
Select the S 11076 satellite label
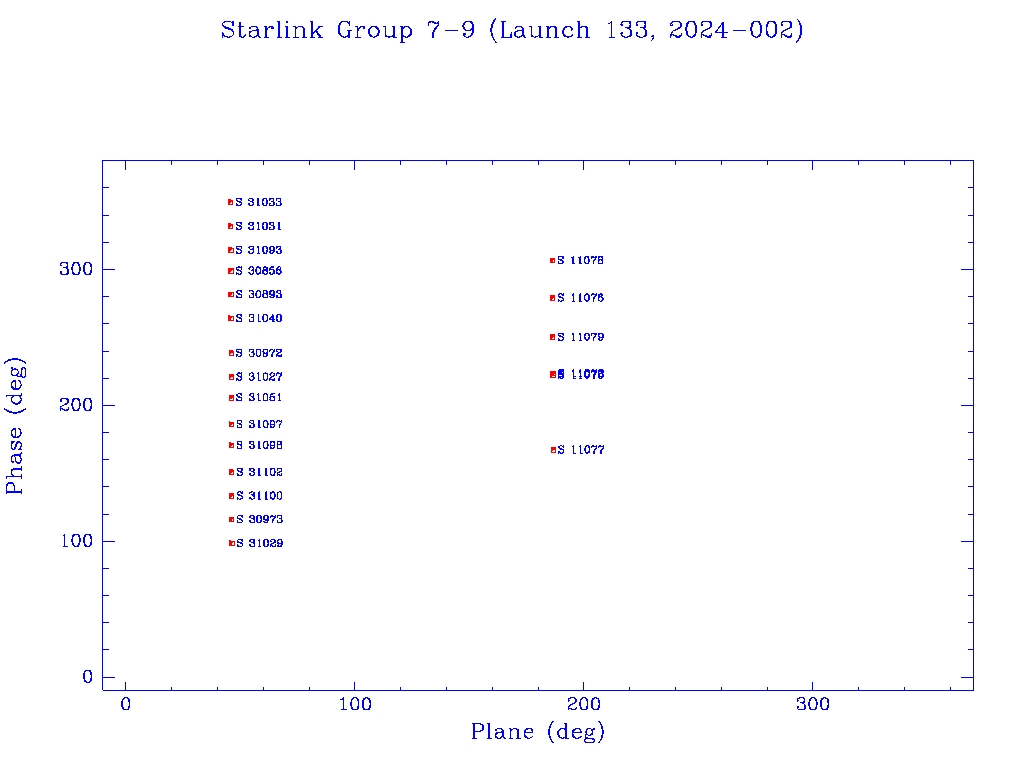tap(581, 298)
